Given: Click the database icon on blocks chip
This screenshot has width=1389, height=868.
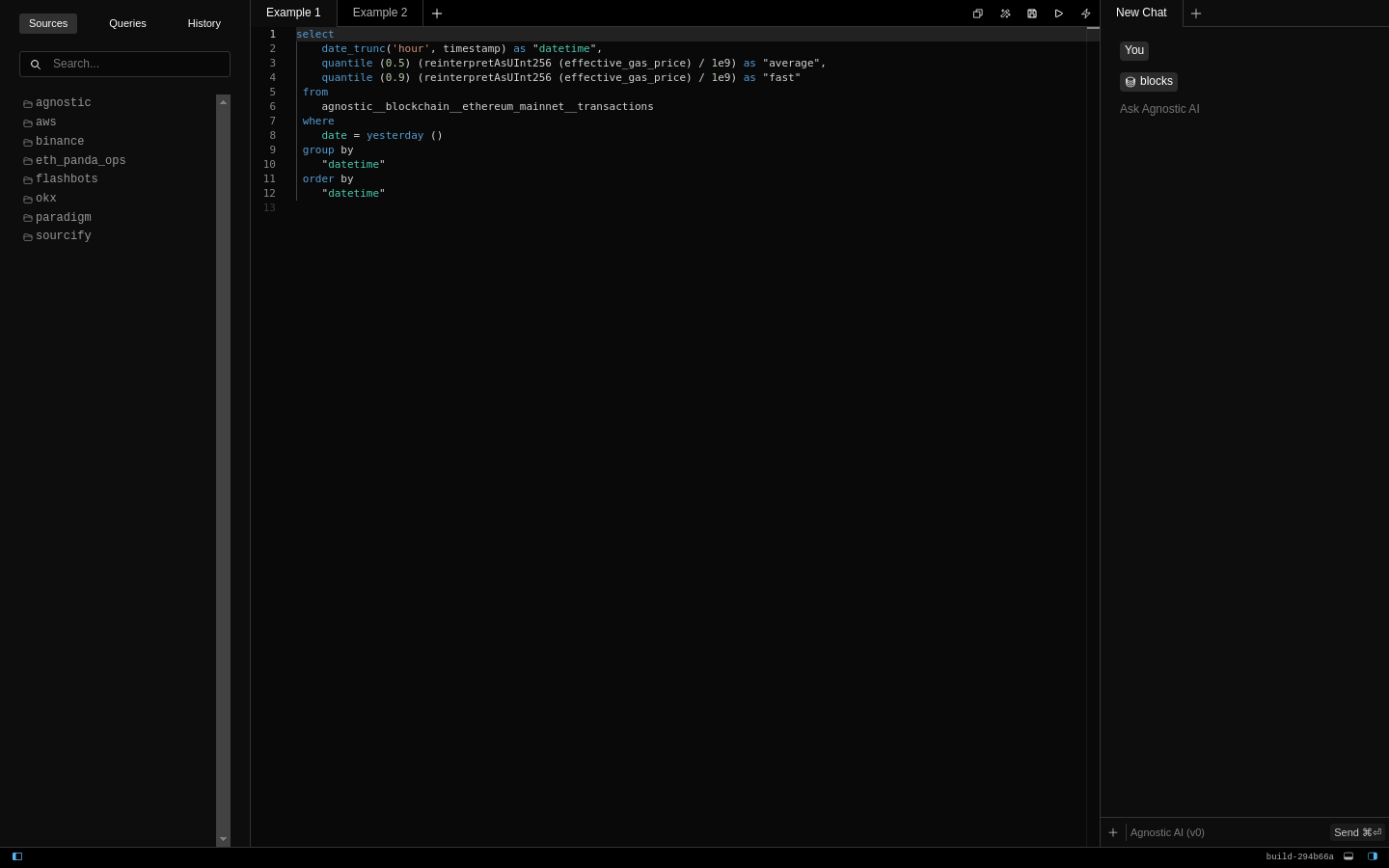Looking at the screenshot, I should click(1130, 82).
